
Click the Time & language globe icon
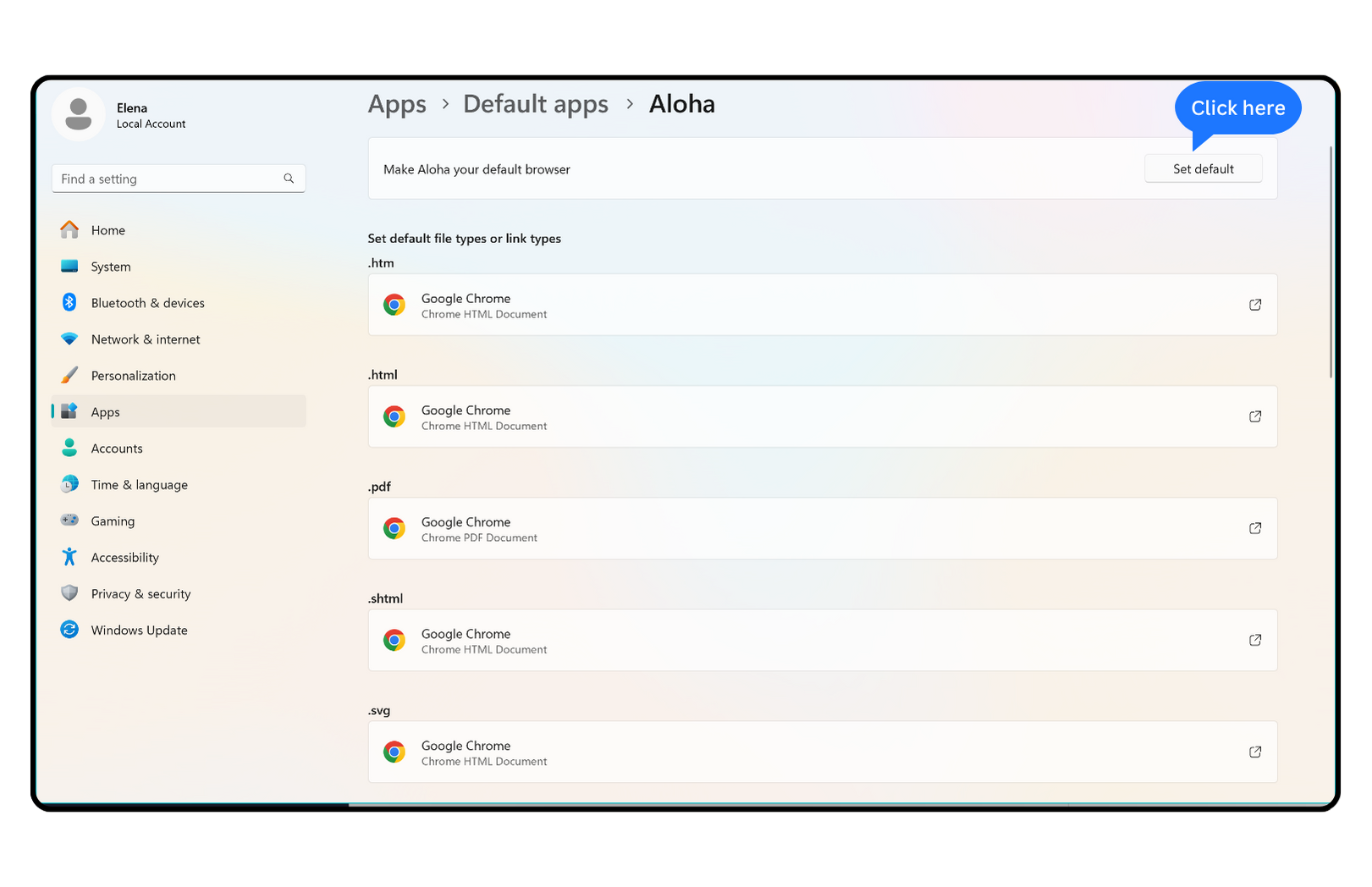click(x=69, y=484)
